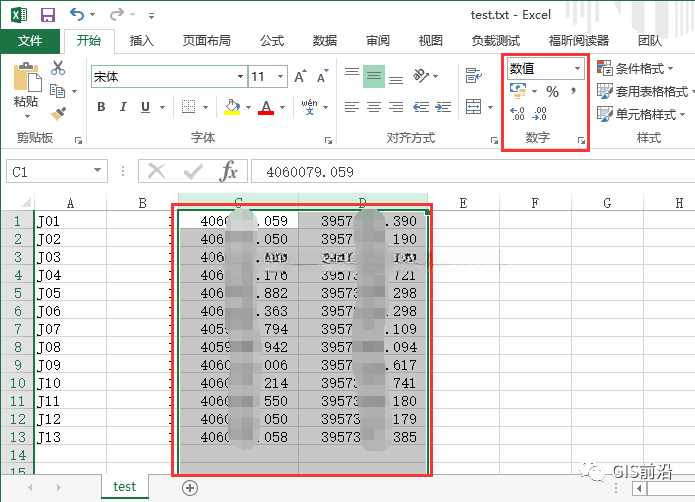Increase indent

pos(443,107)
